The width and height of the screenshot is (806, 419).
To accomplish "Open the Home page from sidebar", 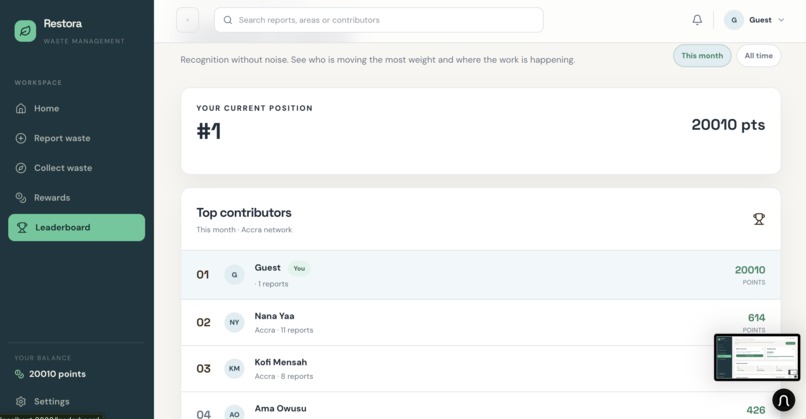I will tap(77, 108).
